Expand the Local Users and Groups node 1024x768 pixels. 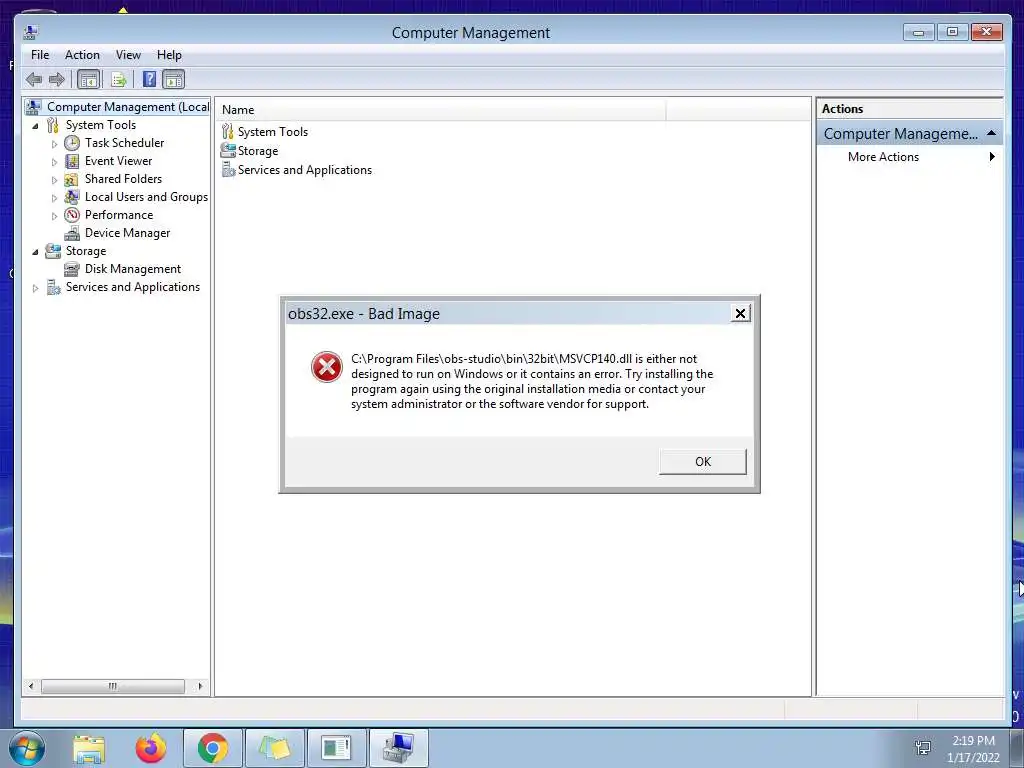click(54, 197)
